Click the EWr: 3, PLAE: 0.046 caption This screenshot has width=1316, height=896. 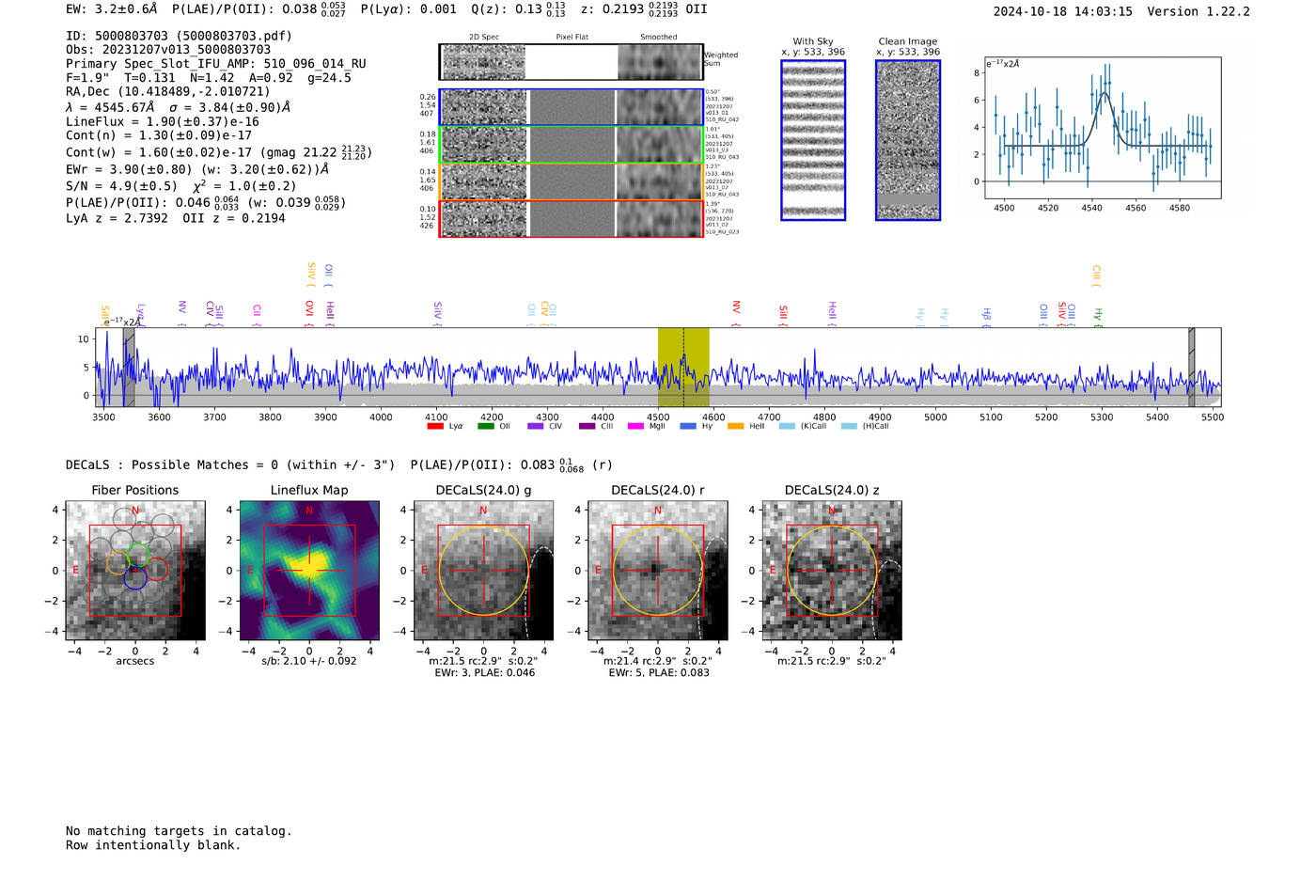(484, 672)
